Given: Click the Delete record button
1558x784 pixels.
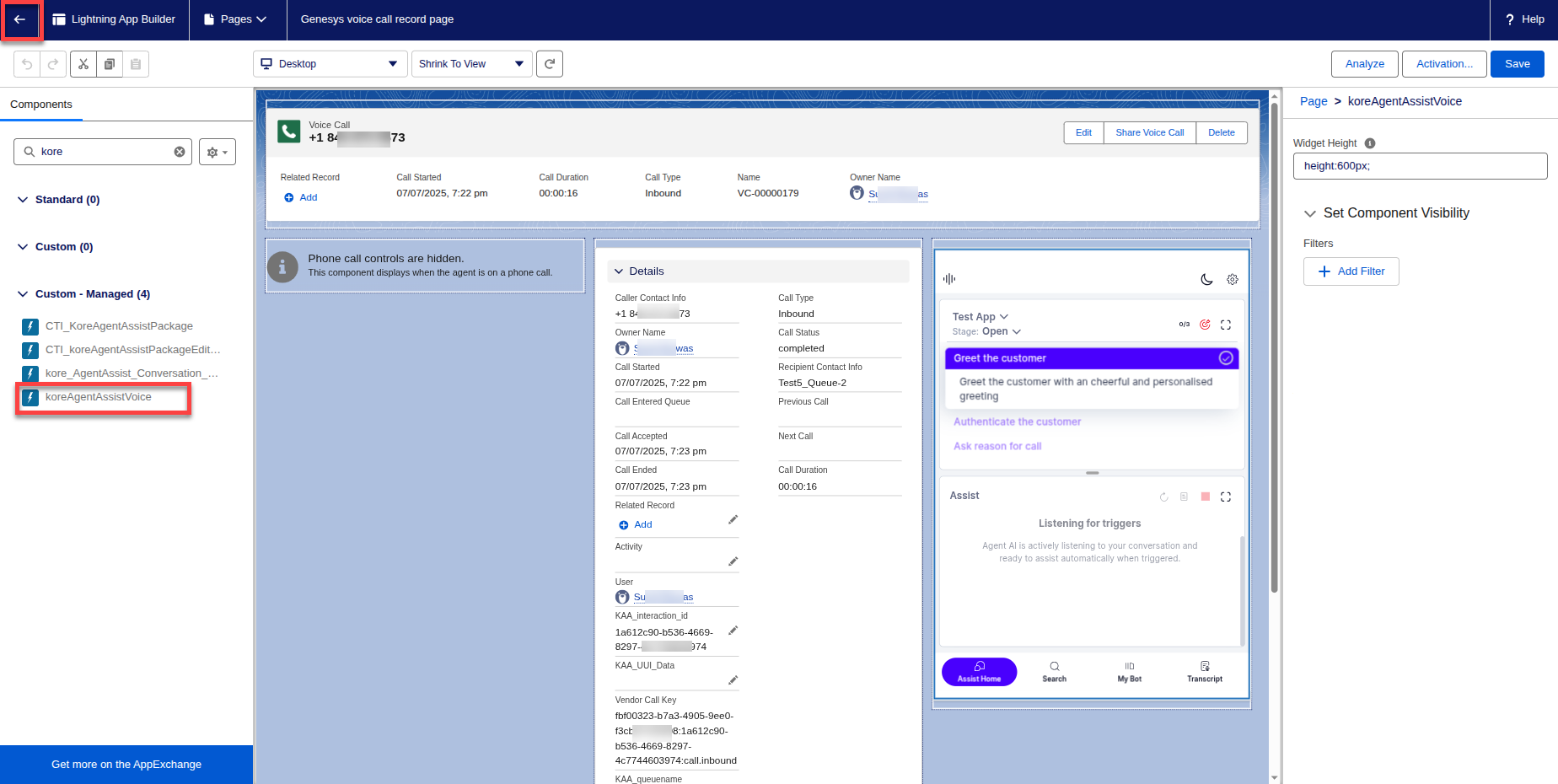Looking at the screenshot, I should pos(1221,132).
